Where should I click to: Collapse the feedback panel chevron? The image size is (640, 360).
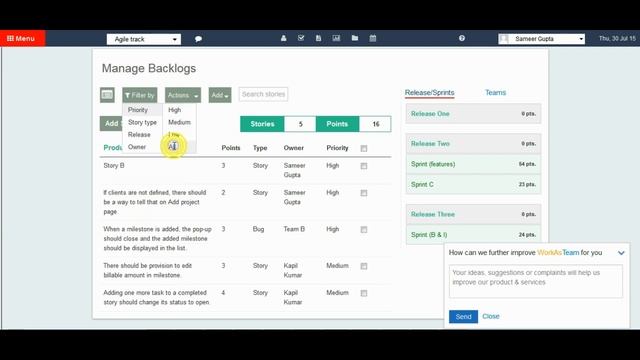[621, 253]
